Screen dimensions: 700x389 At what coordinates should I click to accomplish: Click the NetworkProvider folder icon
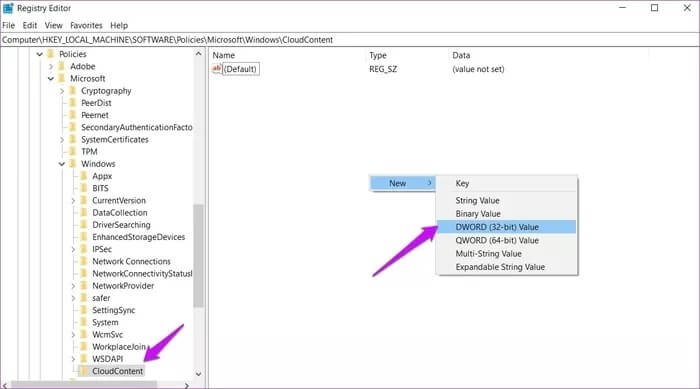tap(84, 286)
